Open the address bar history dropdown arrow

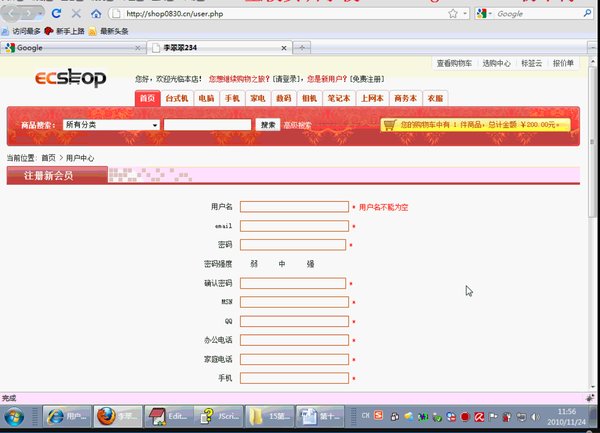pos(465,14)
